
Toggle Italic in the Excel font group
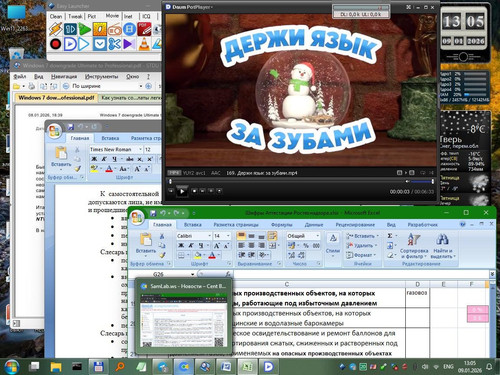[x=191, y=246]
